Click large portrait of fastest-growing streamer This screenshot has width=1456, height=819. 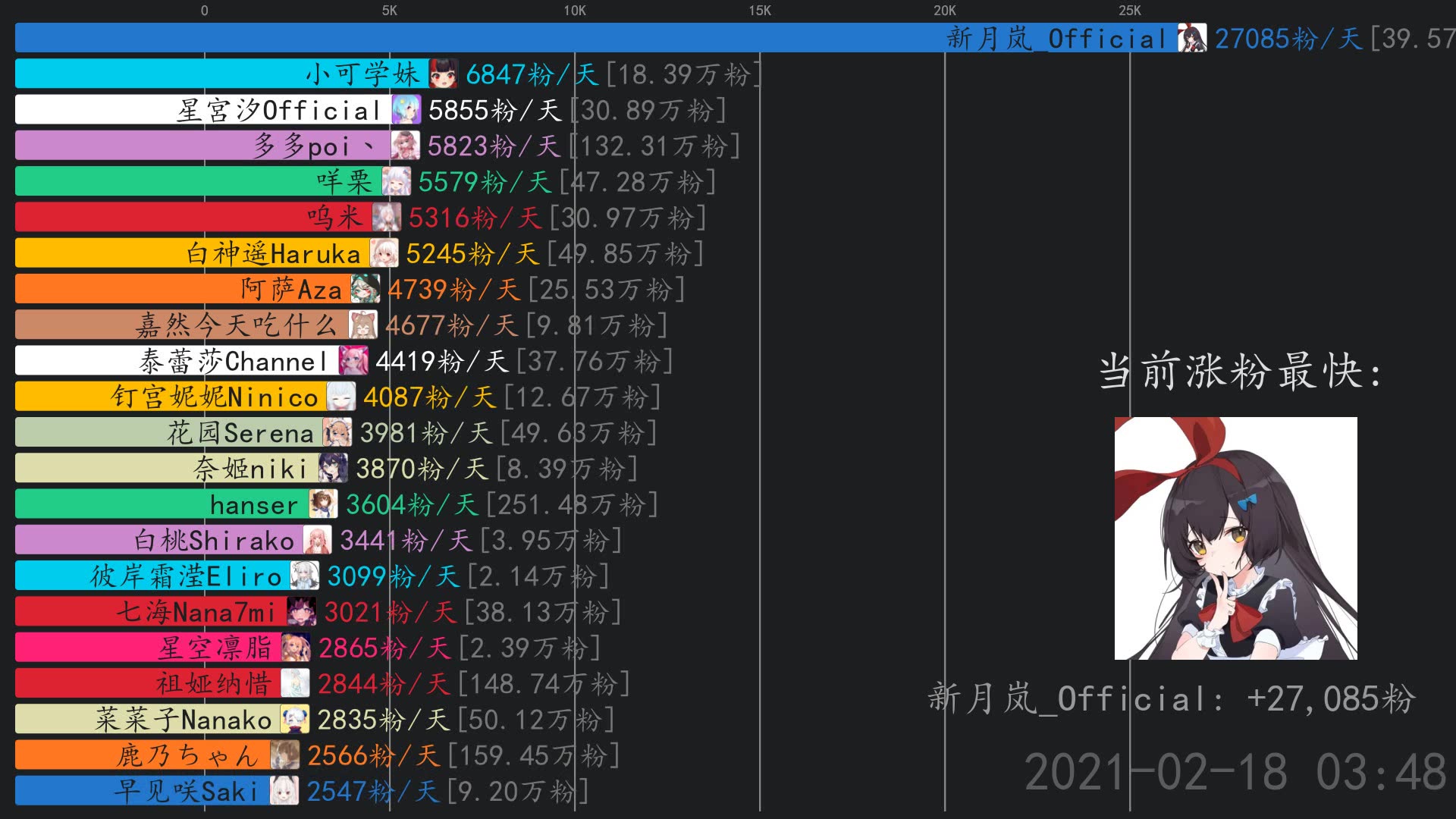point(1235,538)
